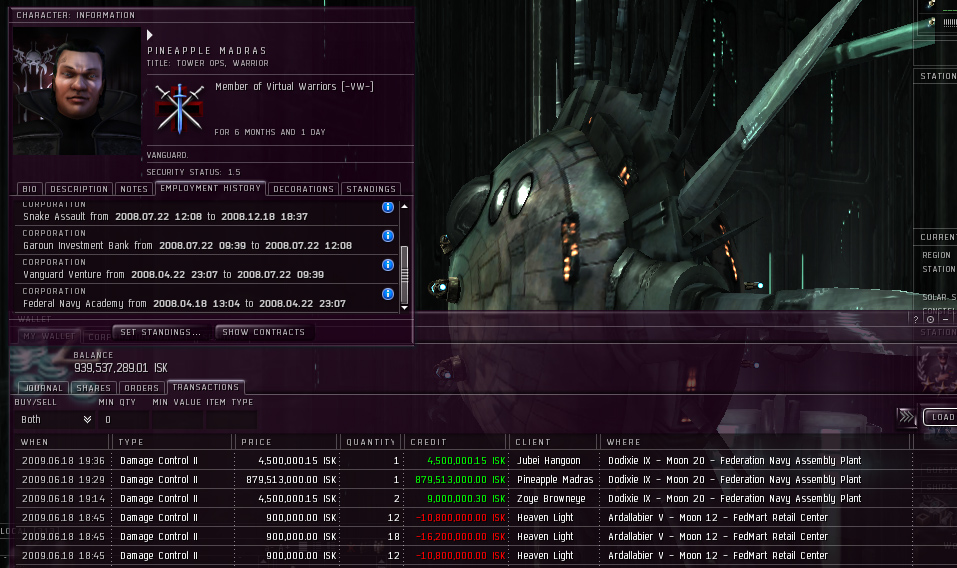Select wallet Transactions tab
Screen dimensions: 957x568
click(206, 387)
